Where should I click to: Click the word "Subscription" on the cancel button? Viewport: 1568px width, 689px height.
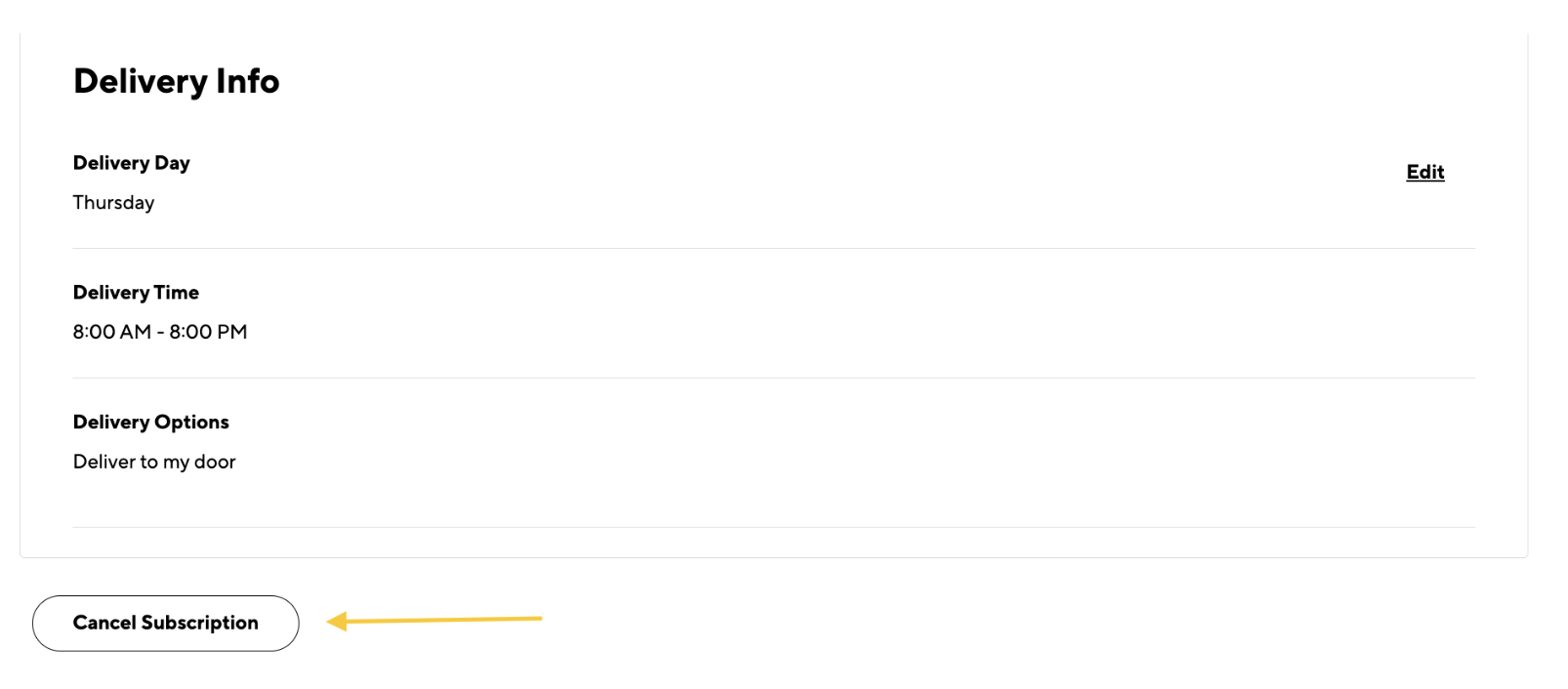(200, 623)
